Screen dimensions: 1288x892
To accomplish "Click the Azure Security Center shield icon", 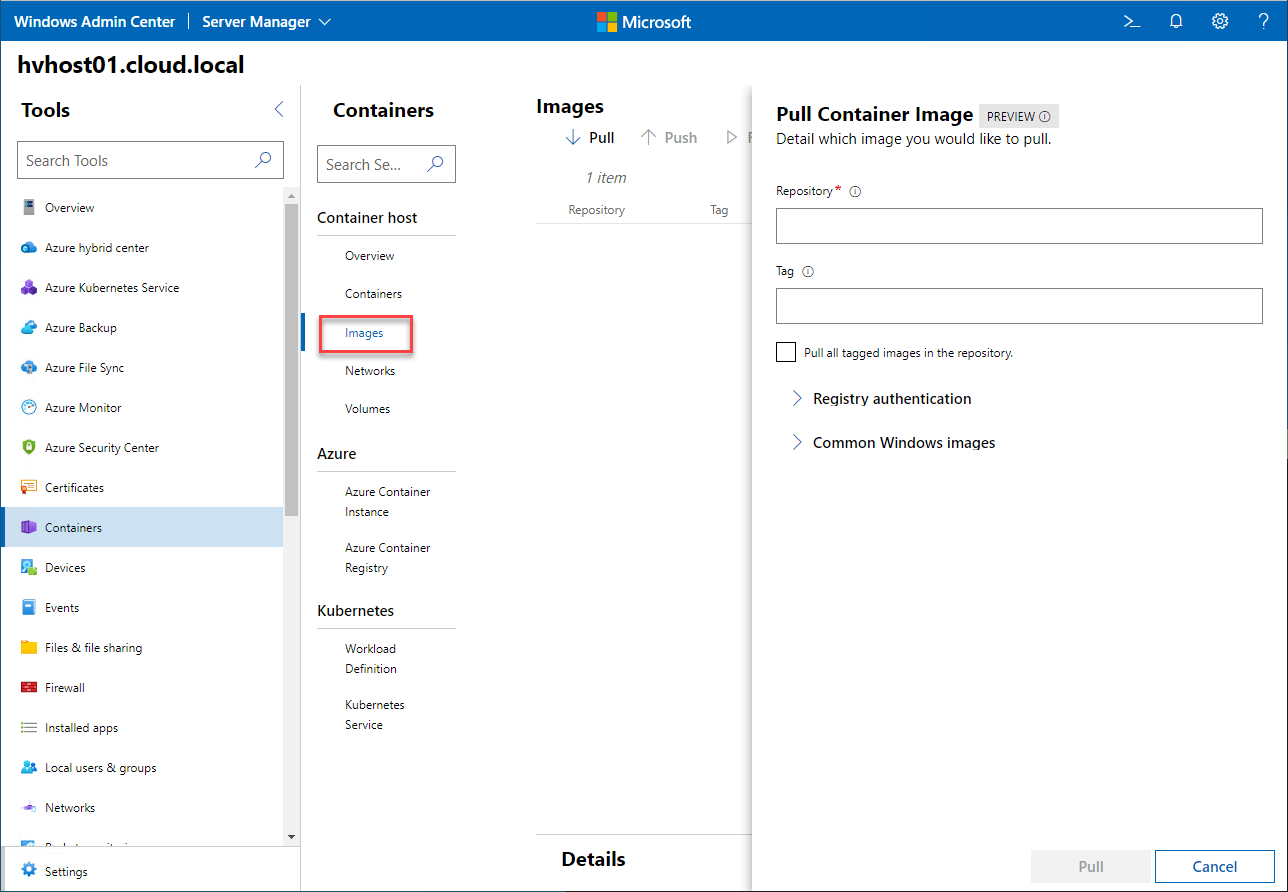I will pos(29,448).
